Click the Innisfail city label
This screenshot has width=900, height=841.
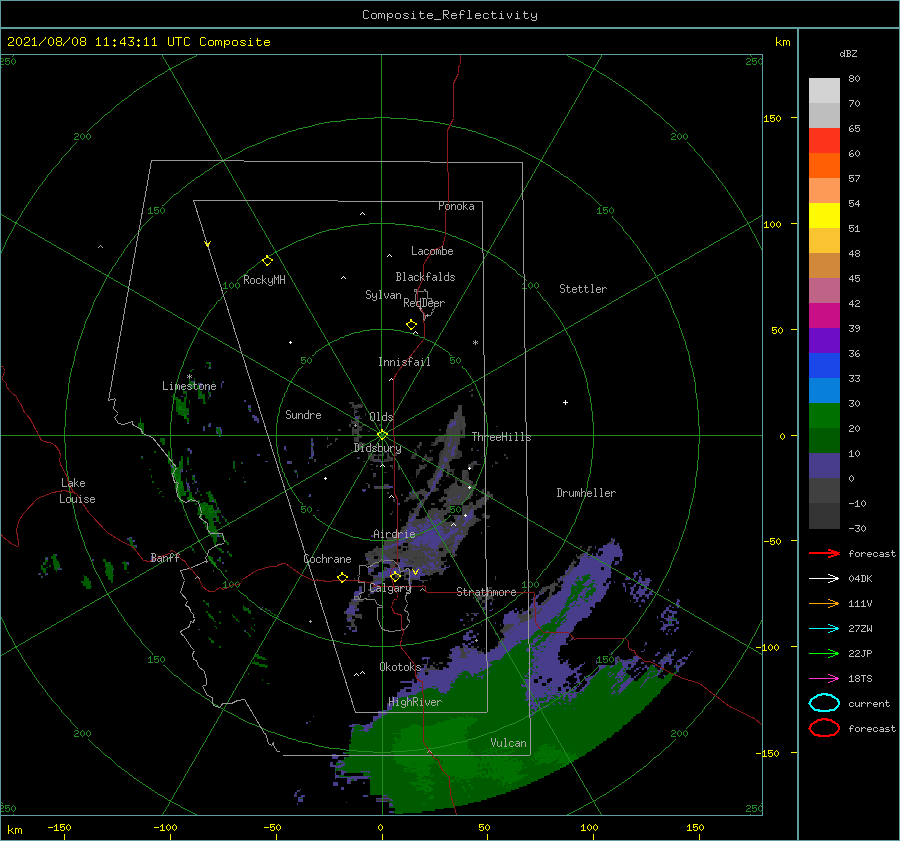(x=404, y=362)
